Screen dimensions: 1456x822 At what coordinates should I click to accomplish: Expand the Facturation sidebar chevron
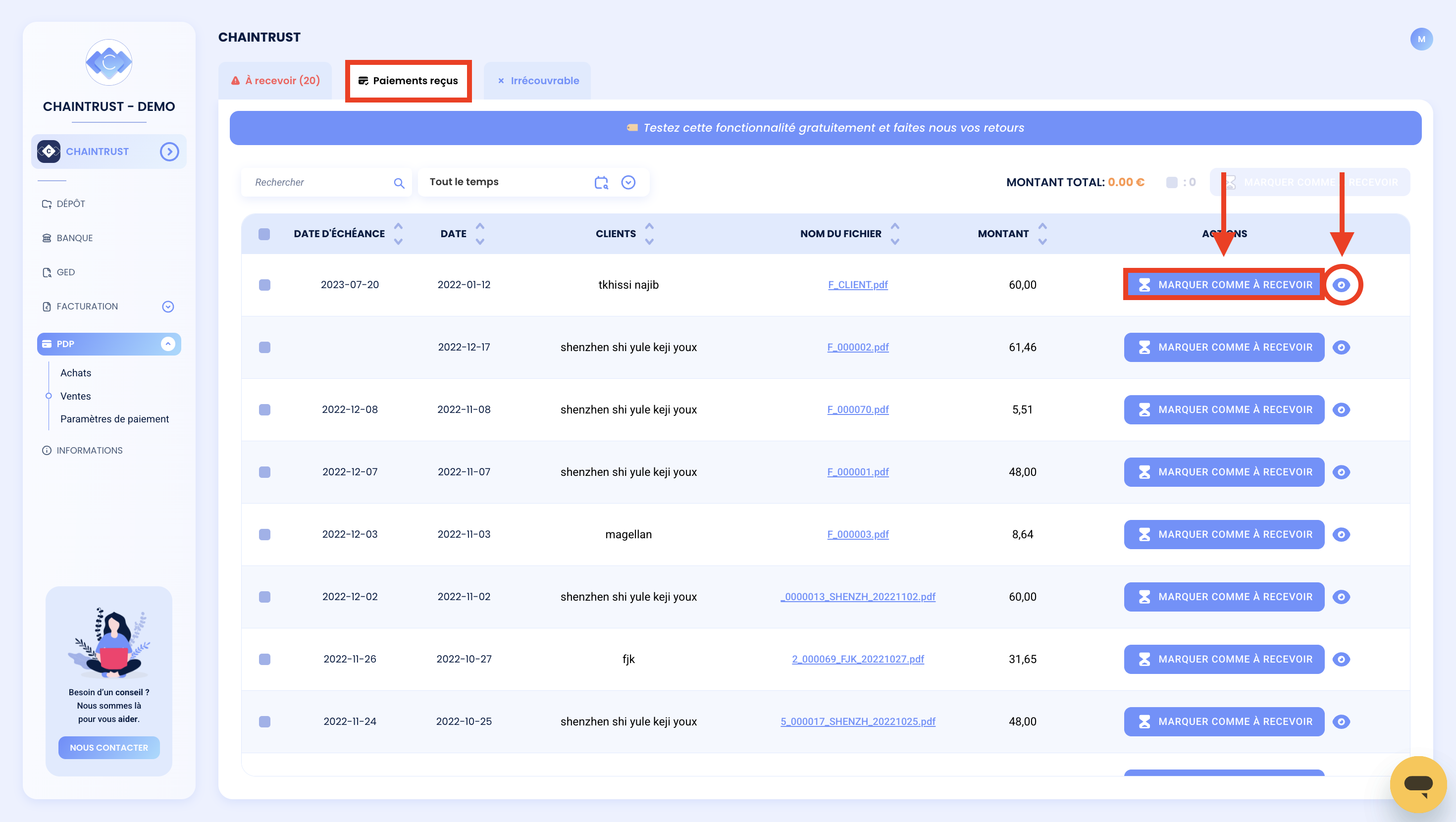[168, 307]
